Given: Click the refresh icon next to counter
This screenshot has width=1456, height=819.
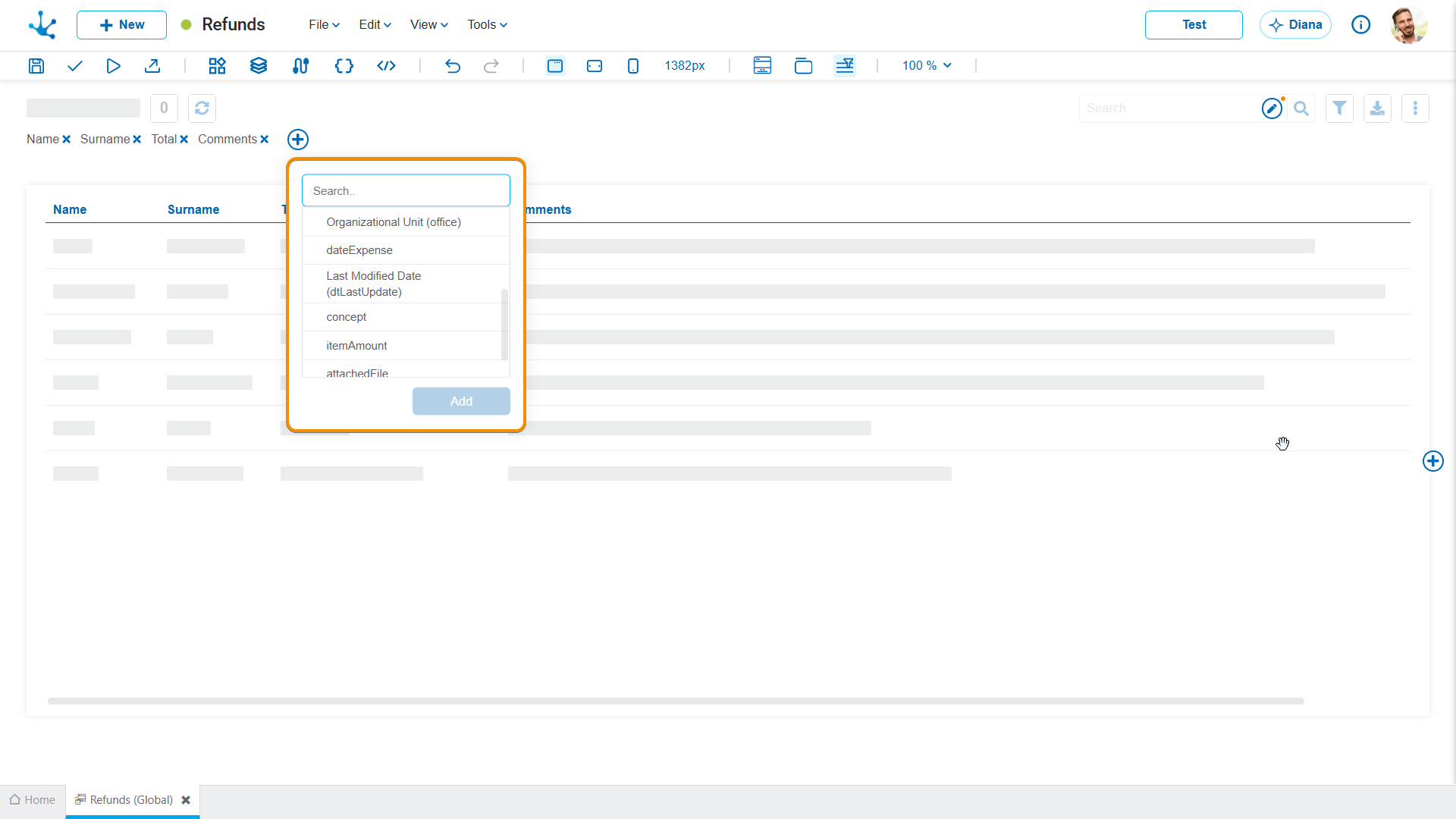Looking at the screenshot, I should 202,108.
